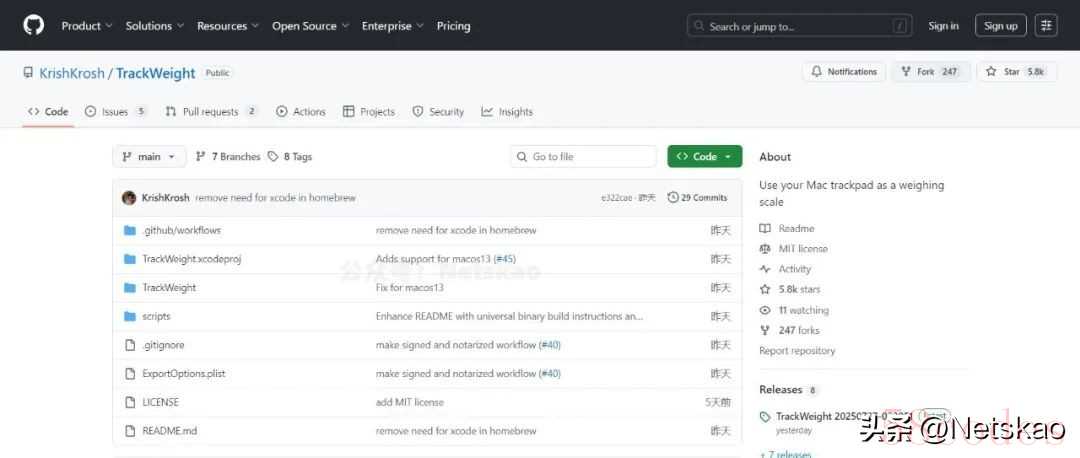1080x458 pixels.
Task: Open the Pull requests tab
Action: [x=210, y=112]
